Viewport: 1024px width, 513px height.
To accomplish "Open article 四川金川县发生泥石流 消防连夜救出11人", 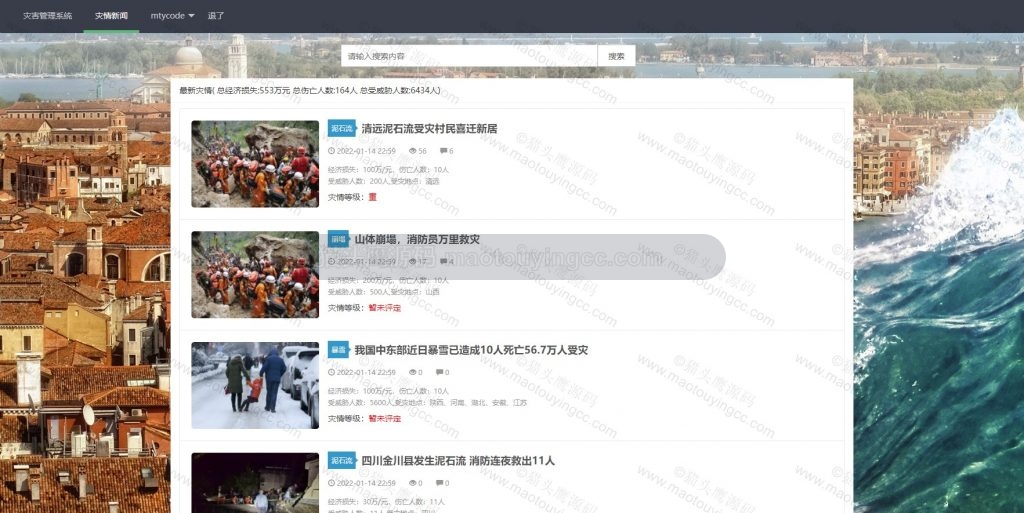I will pos(458,461).
